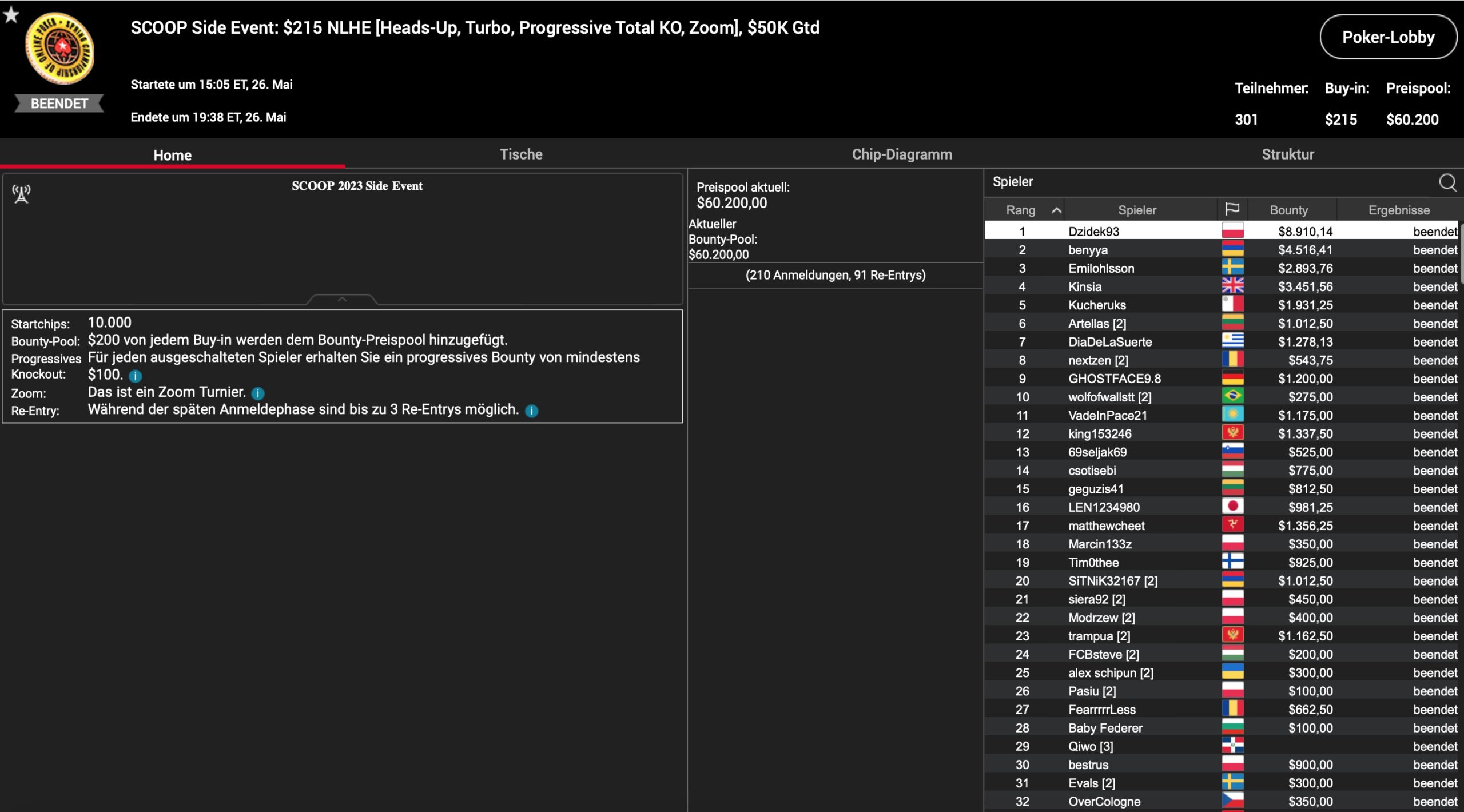Sort by the Ergebnisse column
This screenshot has width=1464, height=812.
(x=1398, y=210)
